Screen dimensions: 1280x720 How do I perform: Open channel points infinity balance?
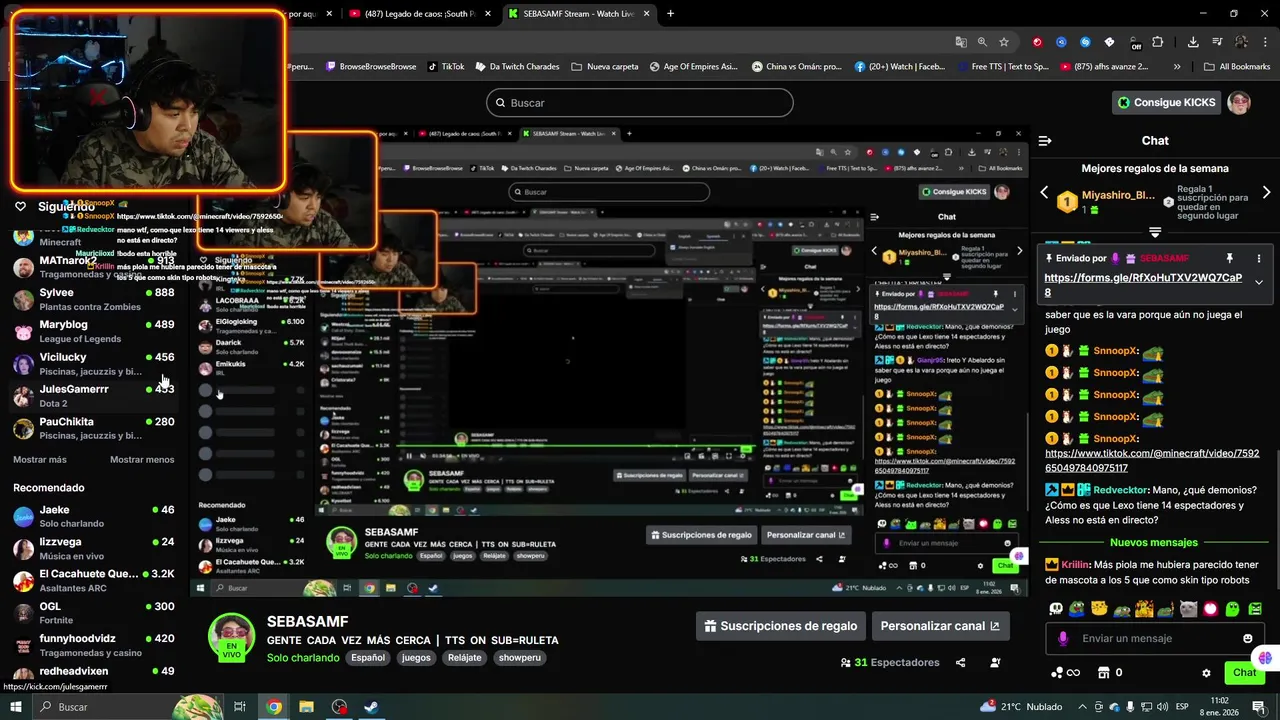click(x=1065, y=673)
